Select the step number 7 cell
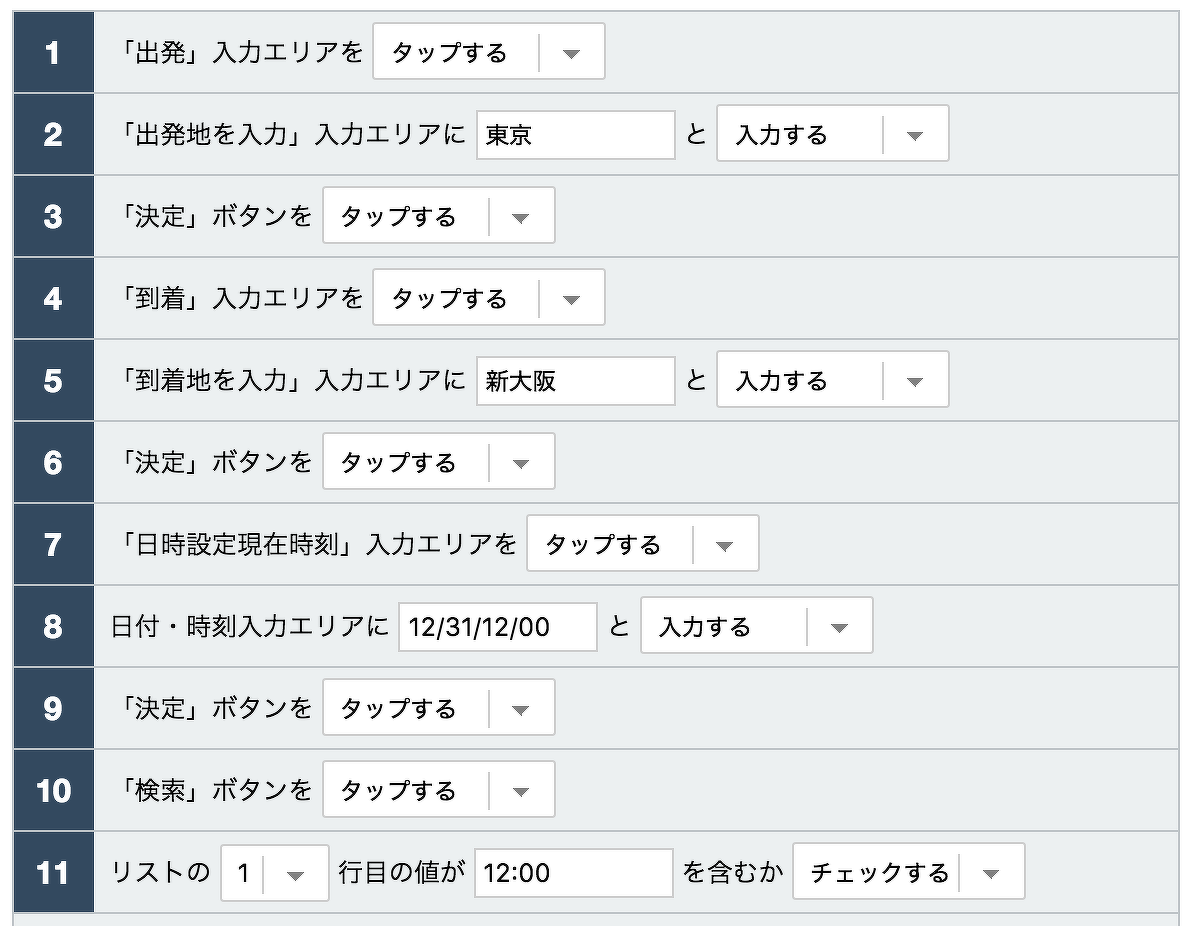1190x926 pixels. [x=53, y=543]
